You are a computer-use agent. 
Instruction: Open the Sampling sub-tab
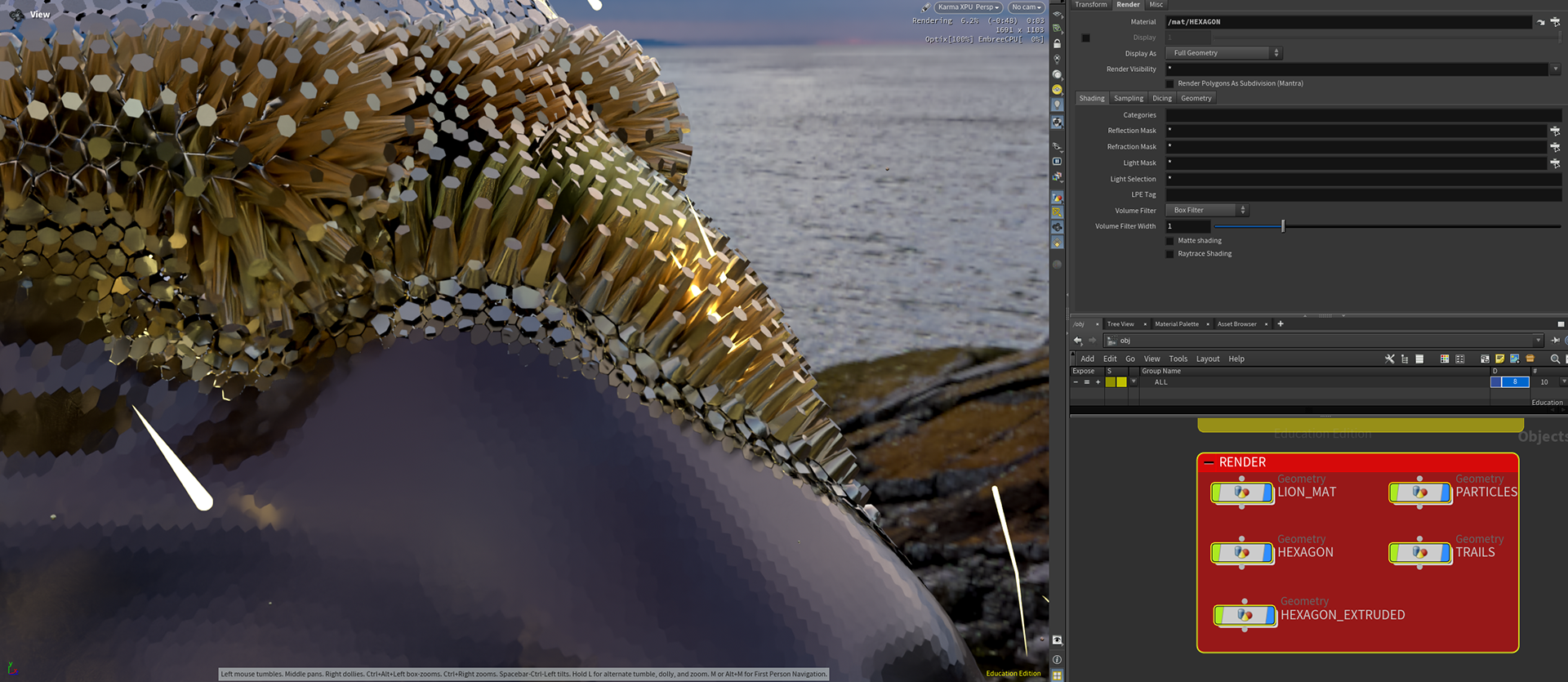(1128, 98)
